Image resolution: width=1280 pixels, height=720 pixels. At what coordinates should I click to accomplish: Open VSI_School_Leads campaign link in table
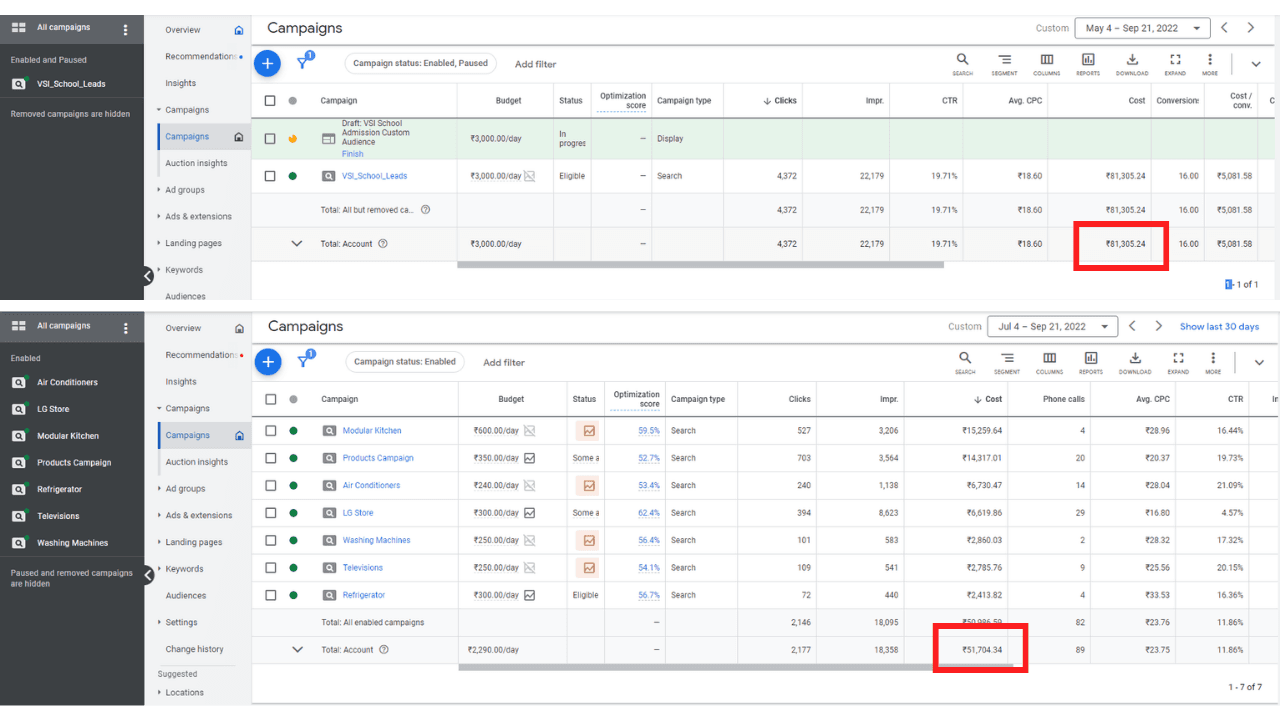pos(374,176)
